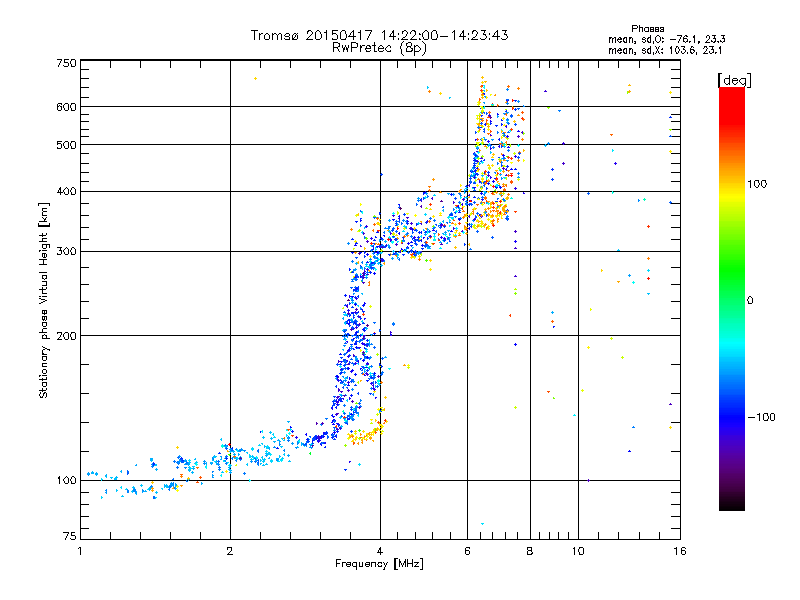Click the x-axis tick label '4'

(x=380, y=551)
